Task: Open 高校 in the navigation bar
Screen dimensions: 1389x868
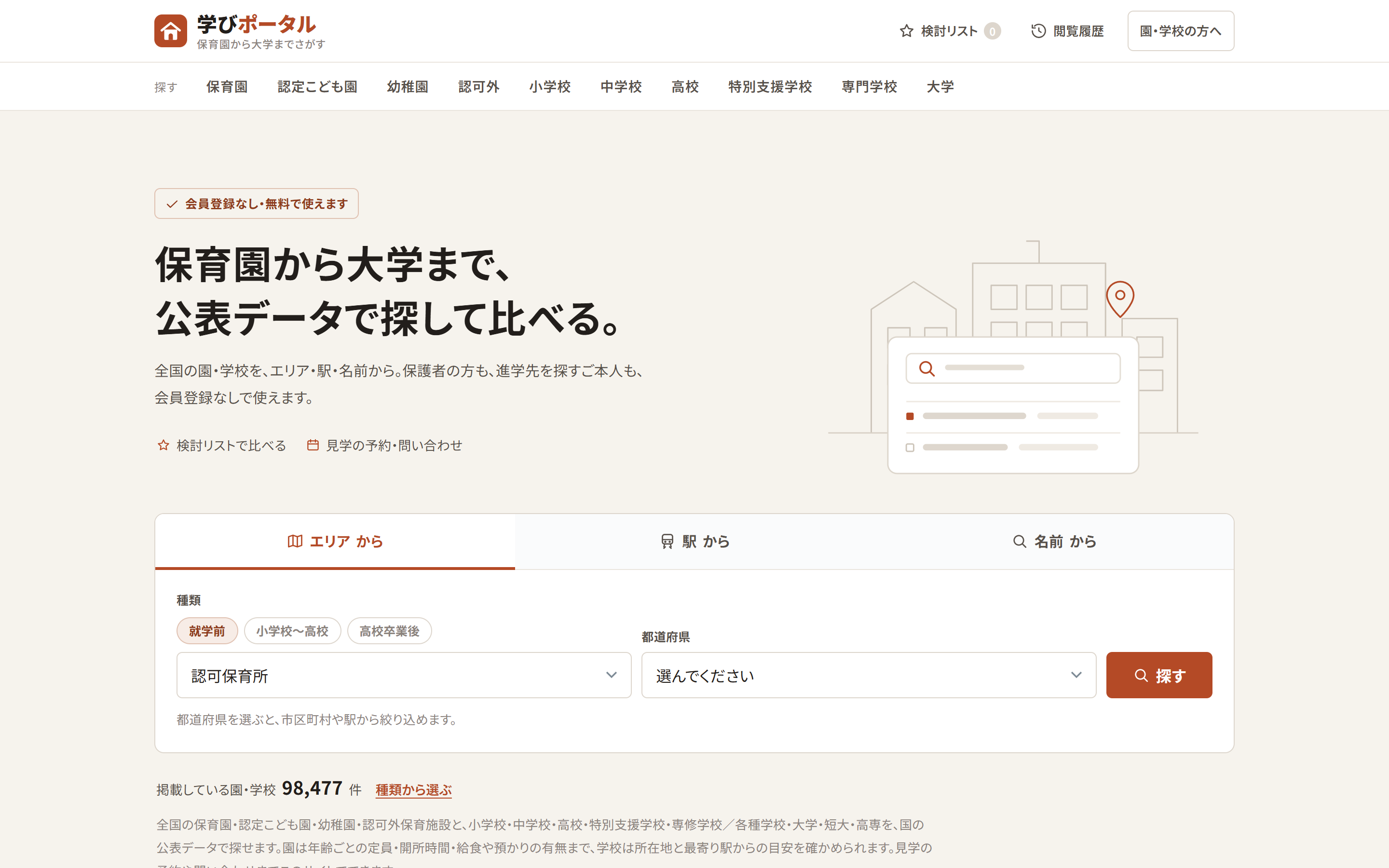Action: [x=685, y=87]
